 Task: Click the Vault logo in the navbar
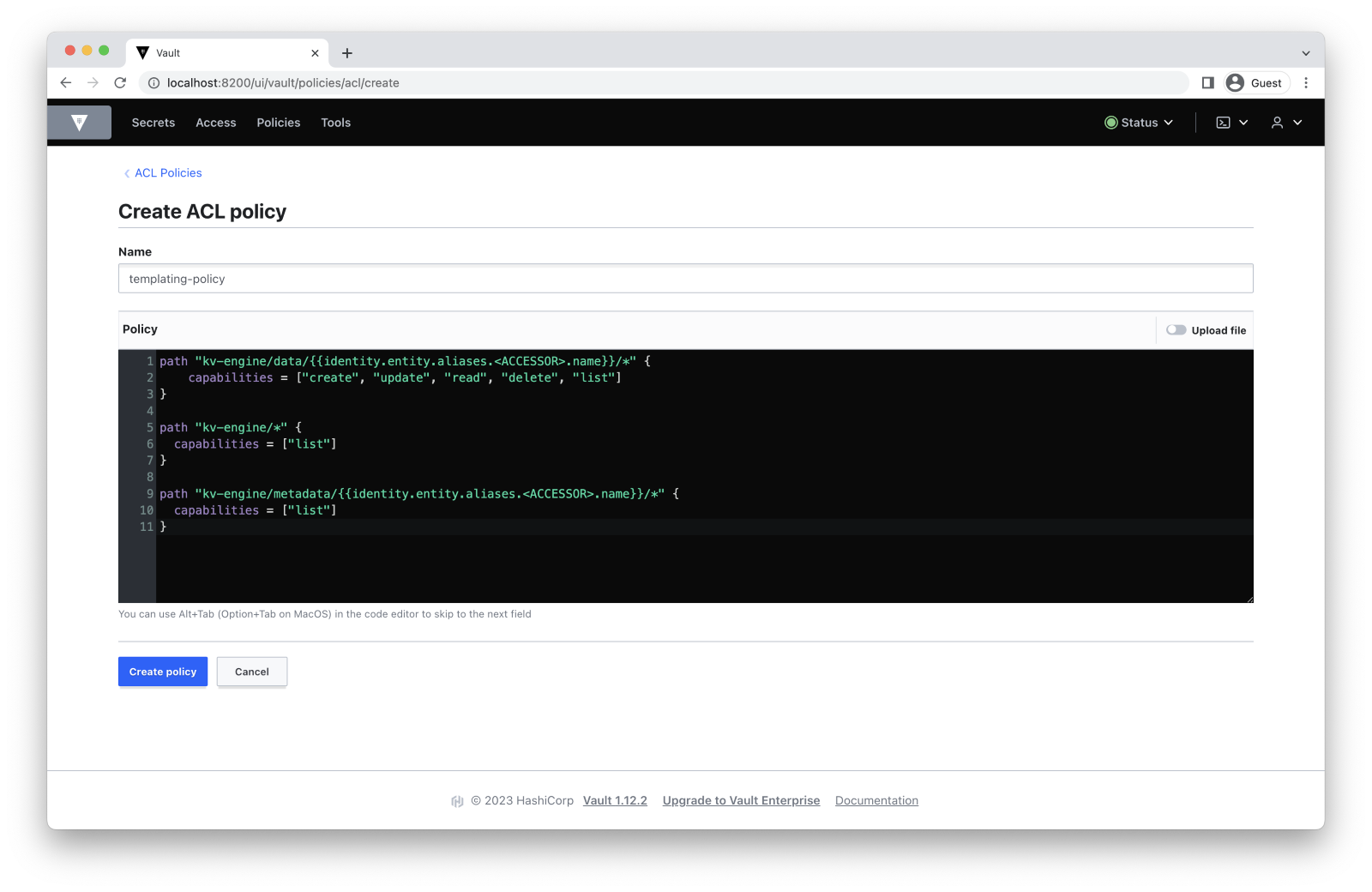point(79,122)
